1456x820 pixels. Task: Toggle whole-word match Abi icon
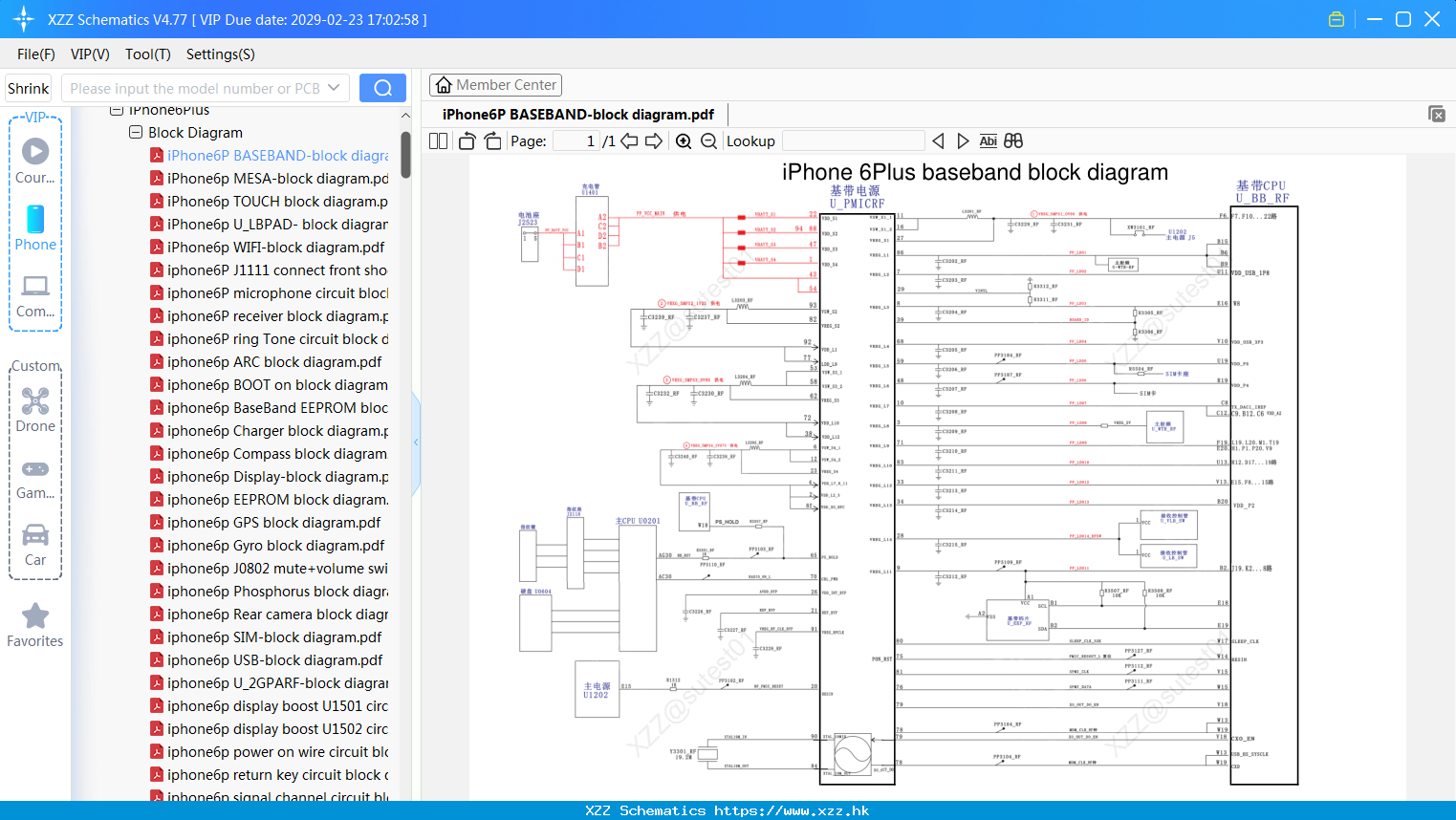click(x=988, y=140)
